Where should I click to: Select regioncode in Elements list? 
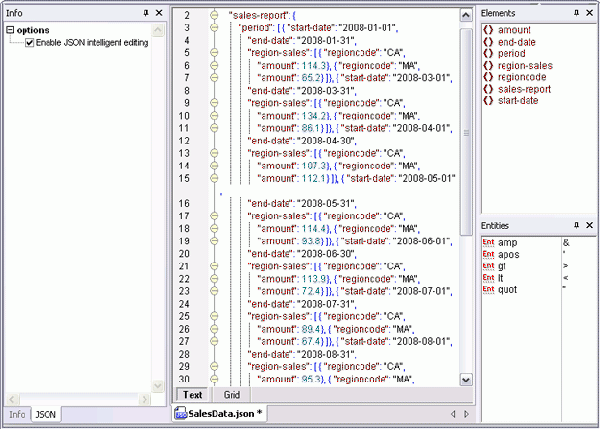tap(522, 77)
